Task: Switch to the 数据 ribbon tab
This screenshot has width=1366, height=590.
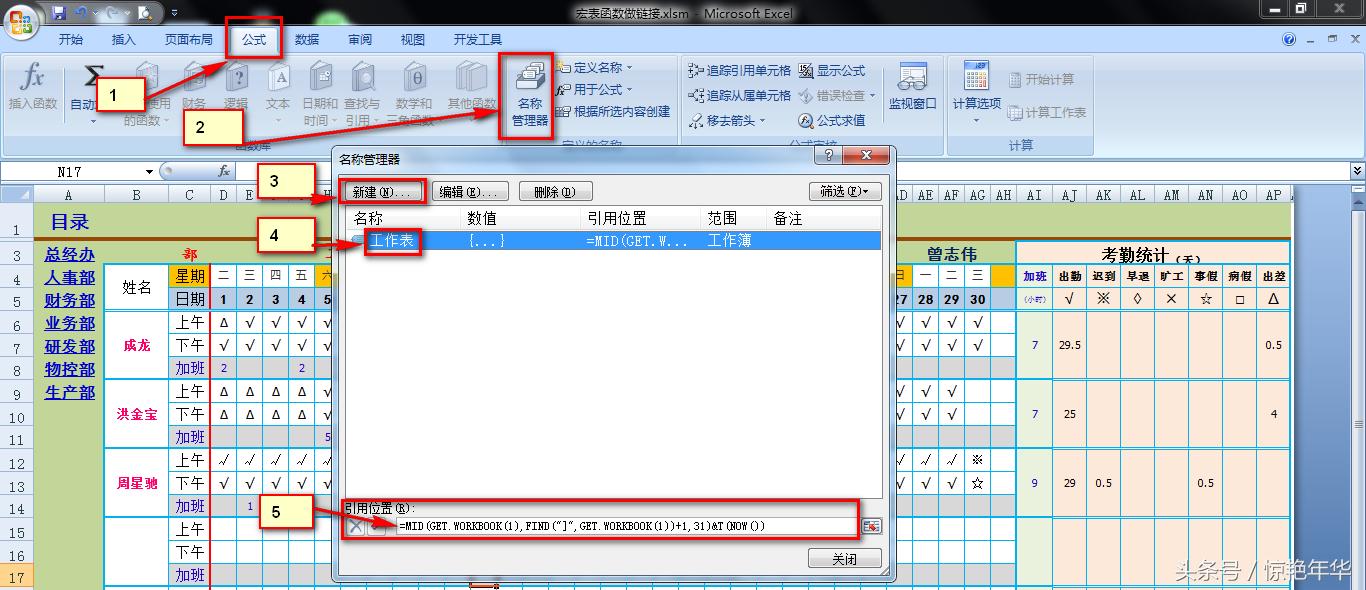Action: (305, 39)
